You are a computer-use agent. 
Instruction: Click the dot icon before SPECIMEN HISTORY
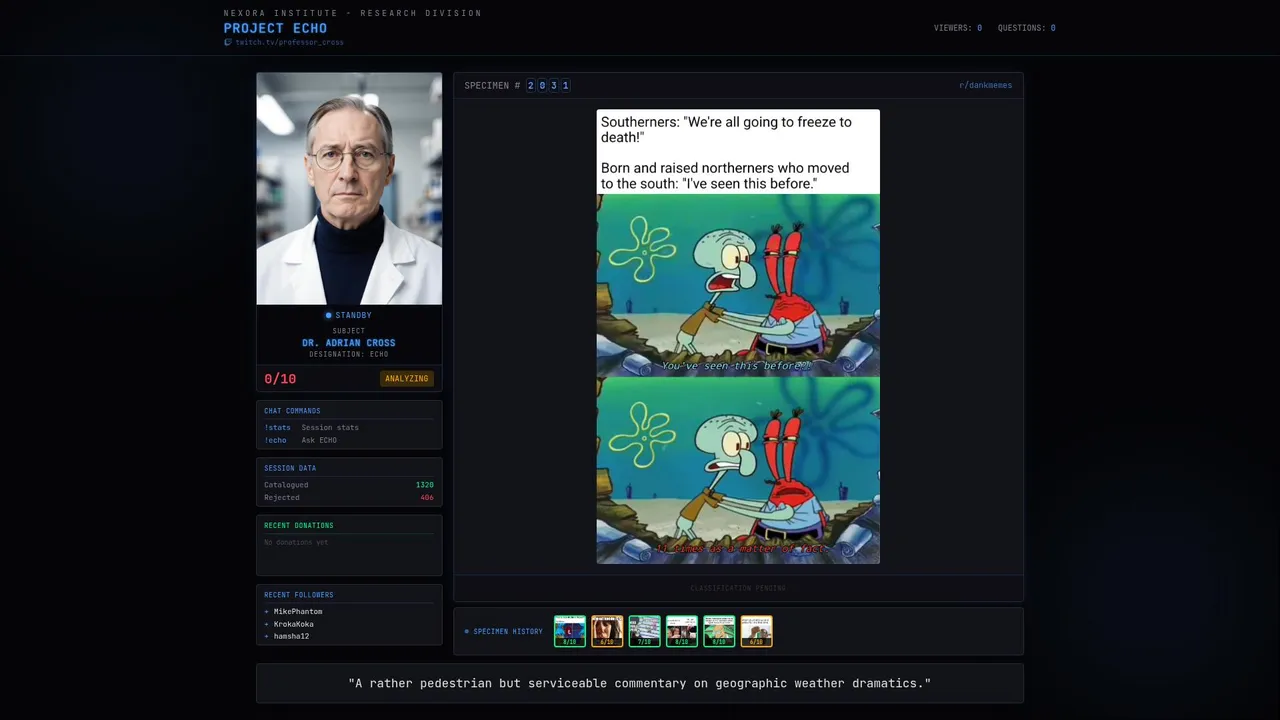(x=466, y=632)
